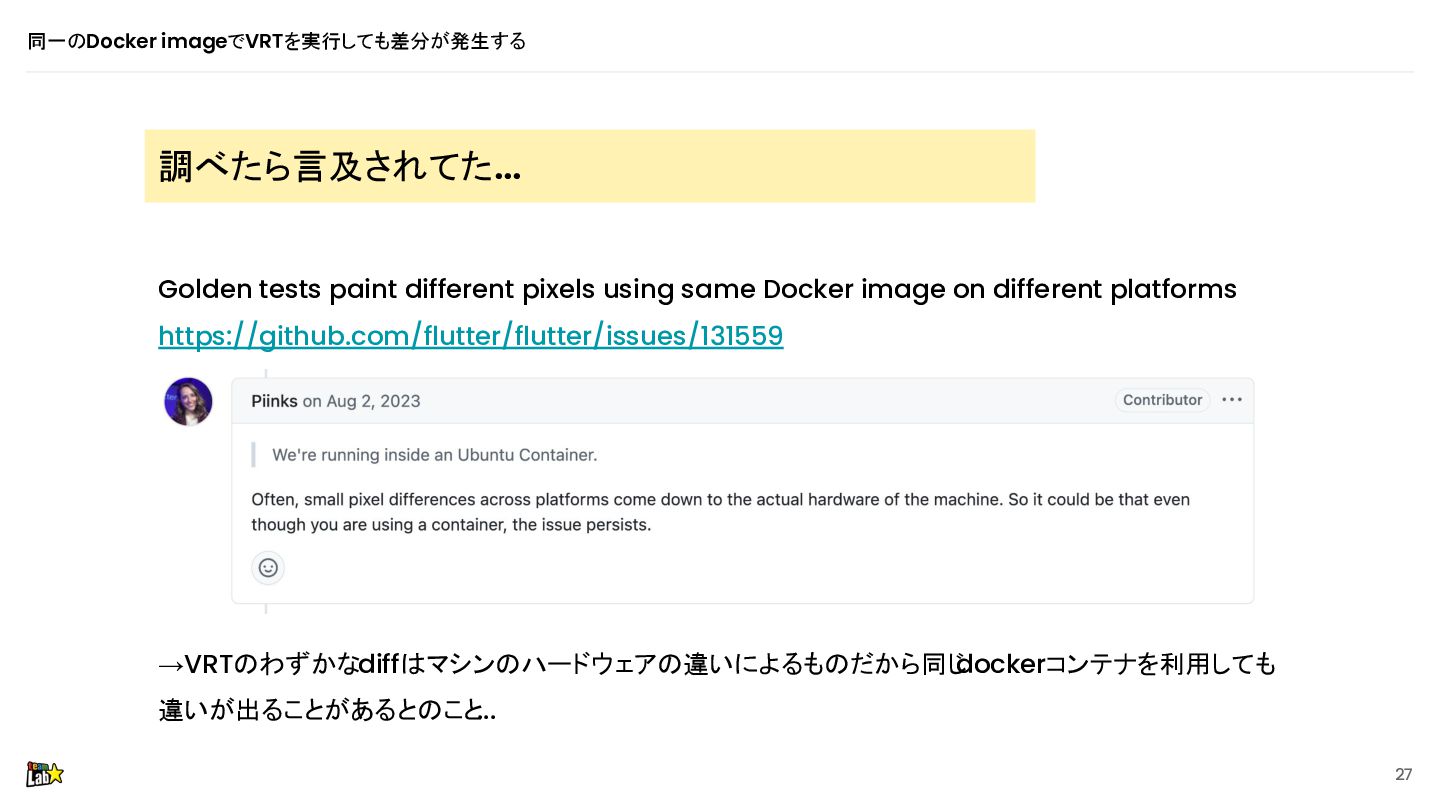Click the teamLab logo in the corner
Screen dimensions: 1440x810
45,773
